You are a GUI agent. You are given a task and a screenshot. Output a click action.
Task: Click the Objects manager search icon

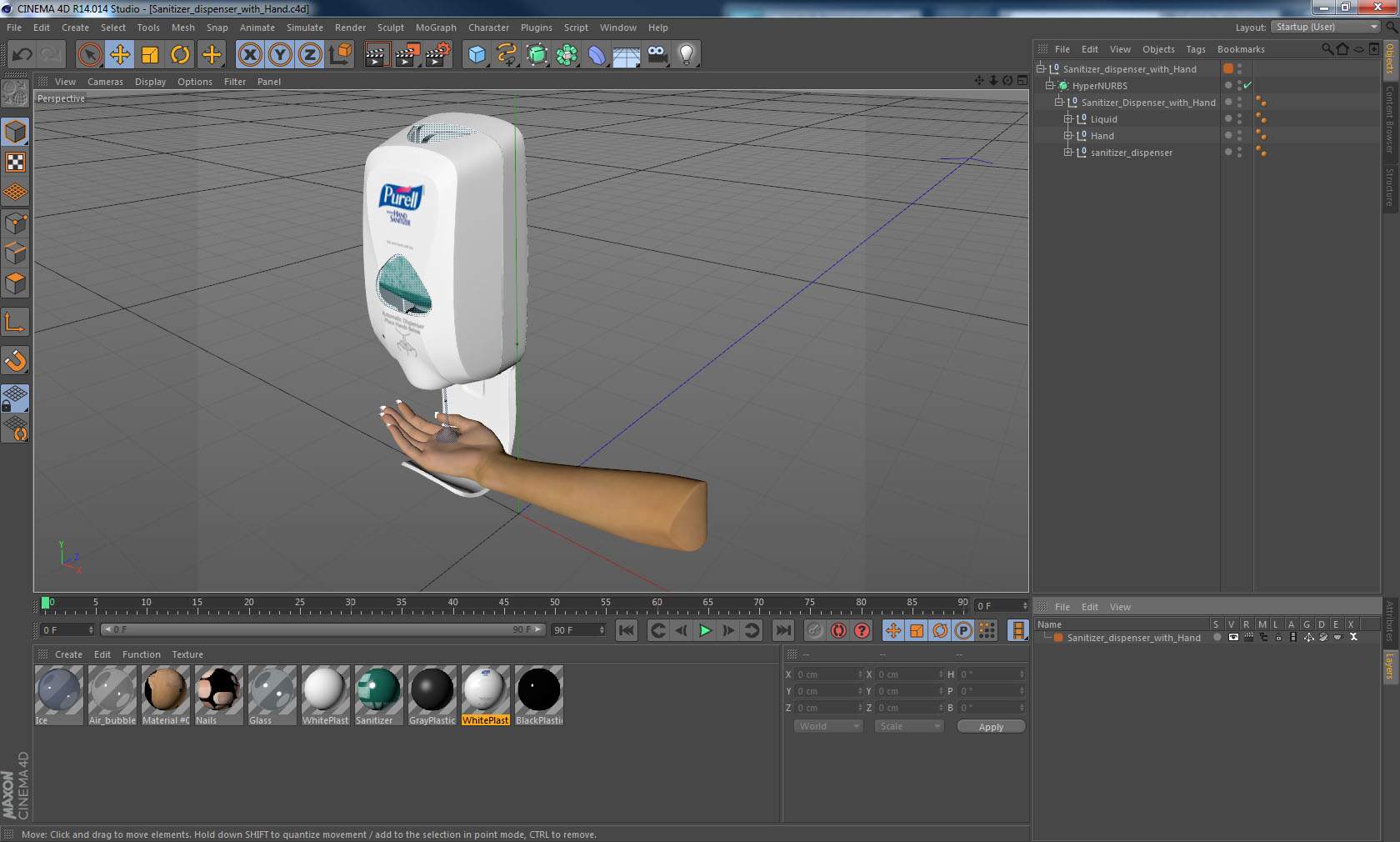(x=1327, y=49)
